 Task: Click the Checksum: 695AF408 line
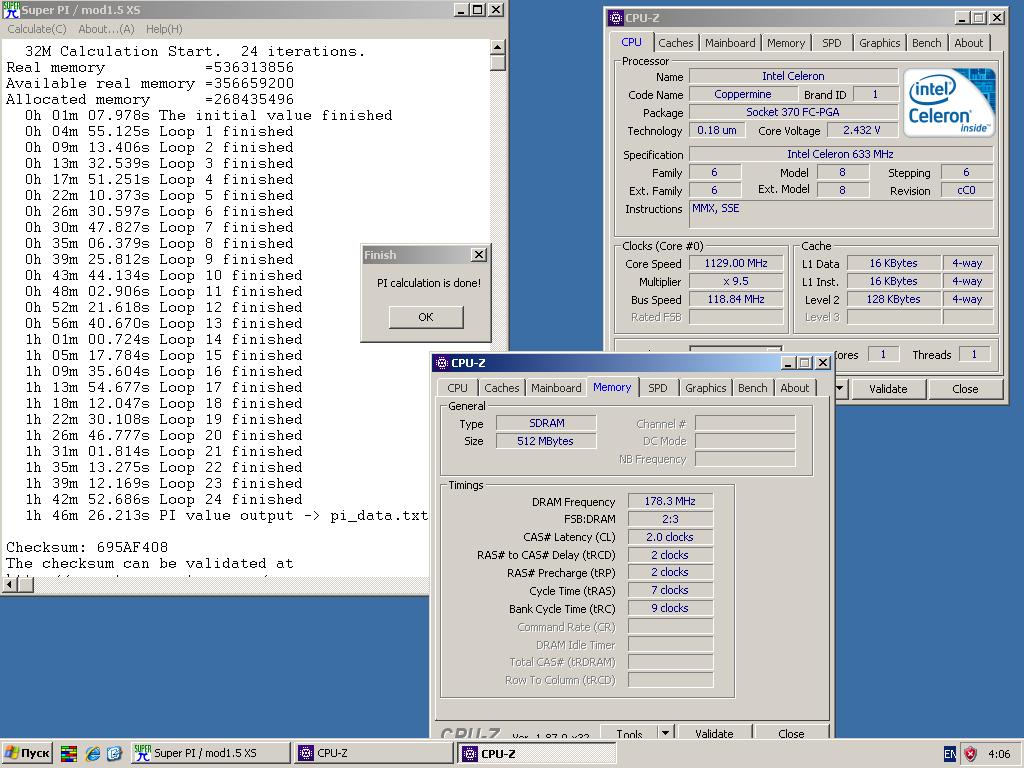click(87, 547)
